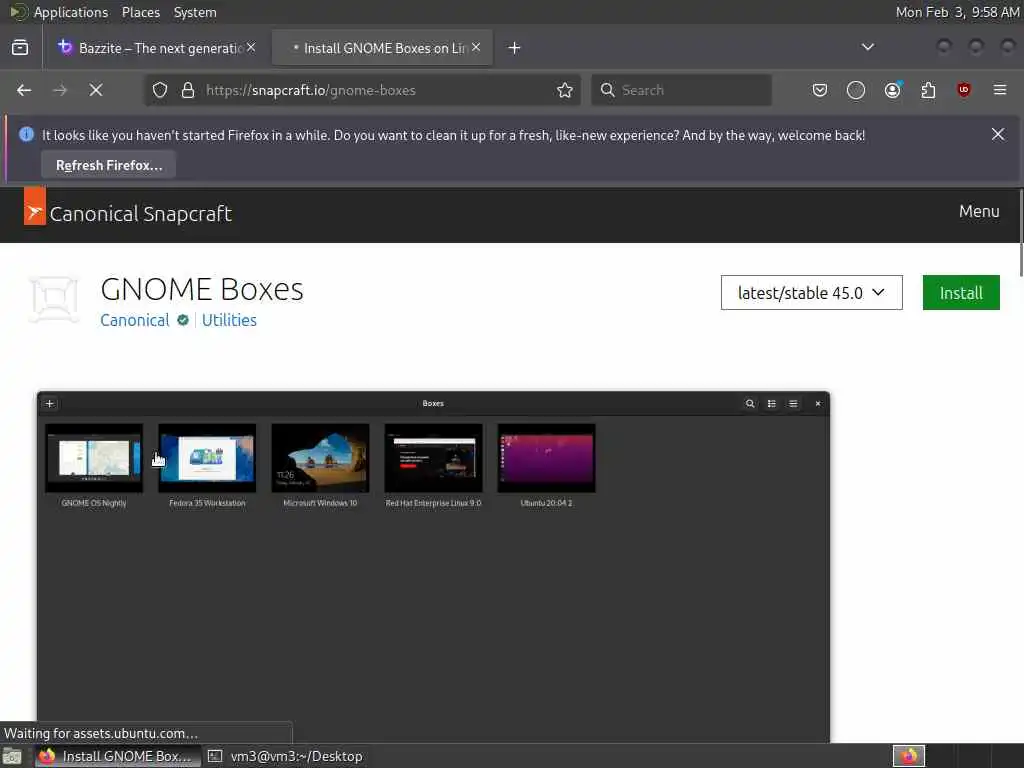
Task: Click the GNOME Boxes app icon
Action: point(54,299)
